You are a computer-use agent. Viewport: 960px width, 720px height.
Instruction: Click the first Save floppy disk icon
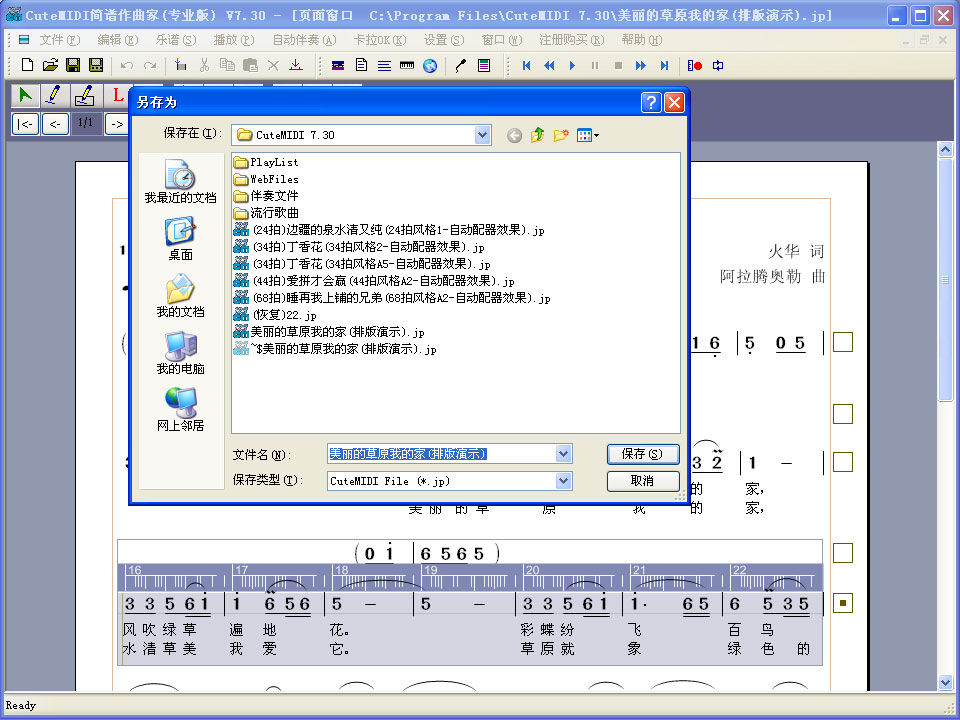click(73, 65)
